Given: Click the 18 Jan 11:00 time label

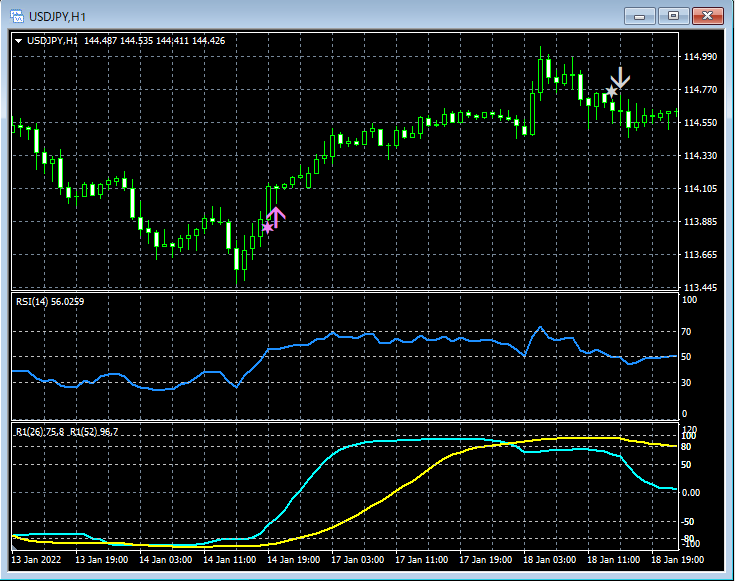Looking at the screenshot, I should coord(613,560).
